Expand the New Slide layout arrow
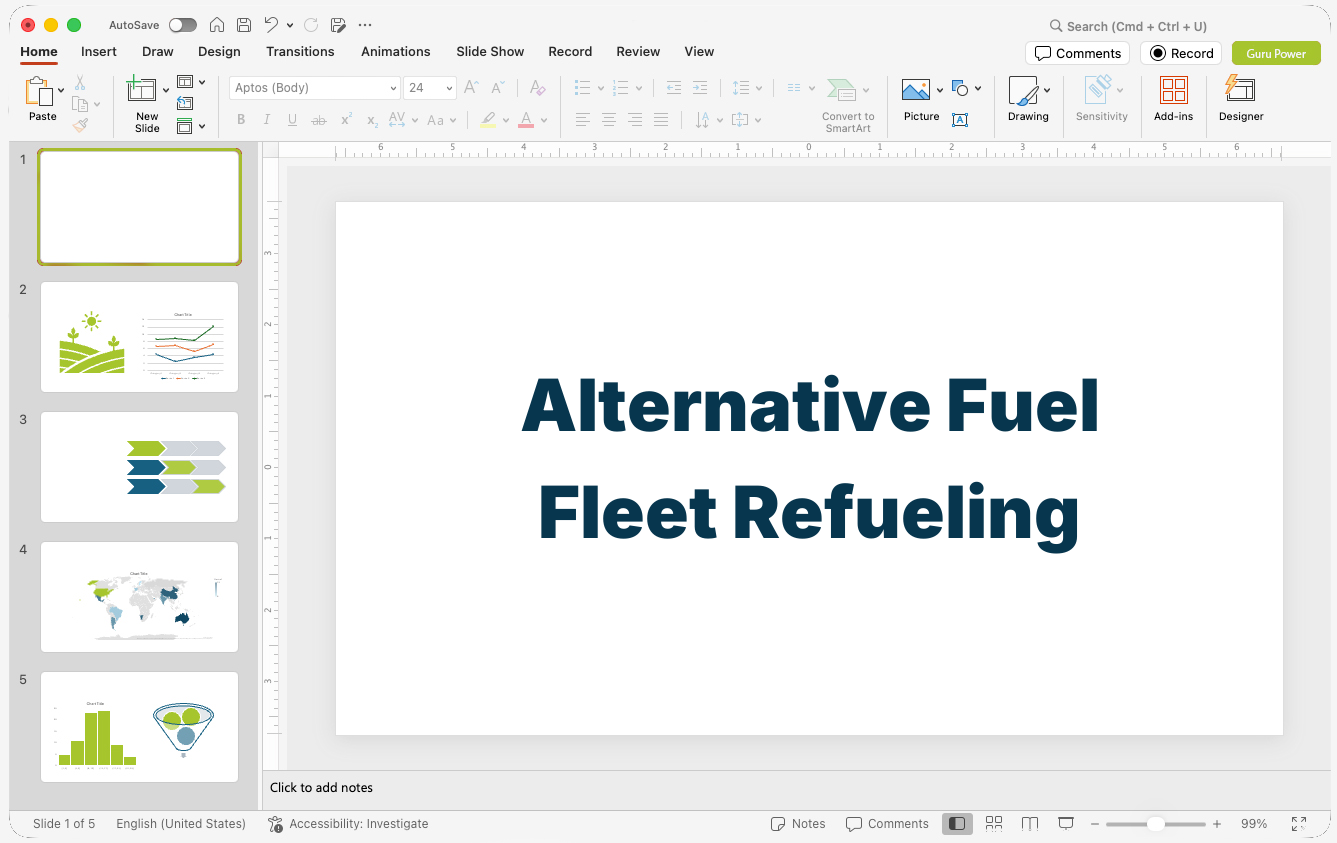The height and width of the screenshot is (843, 1337). (166, 90)
